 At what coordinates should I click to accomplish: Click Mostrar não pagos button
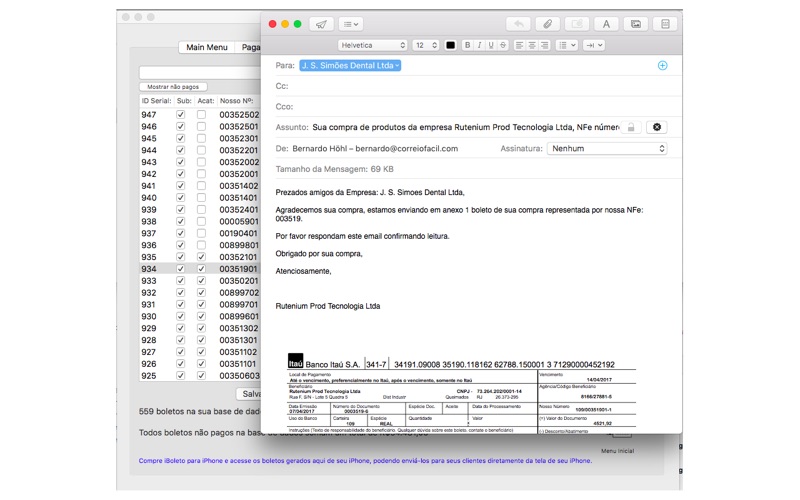(x=173, y=87)
